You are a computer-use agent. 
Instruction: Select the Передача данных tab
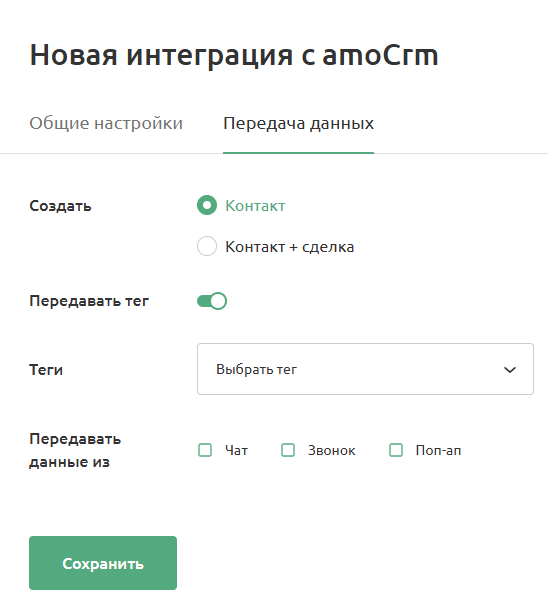(298, 123)
